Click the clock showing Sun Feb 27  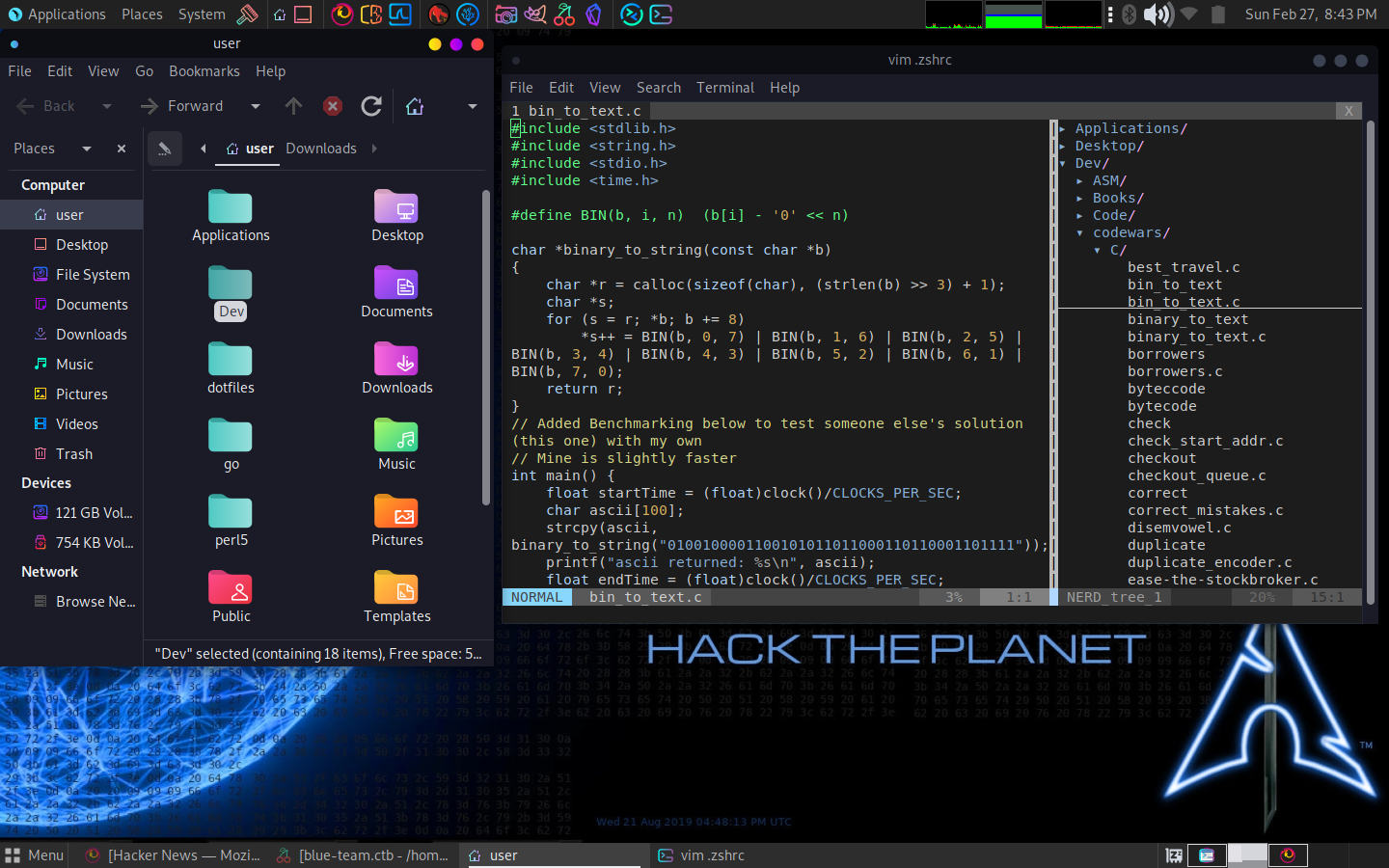tap(1311, 14)
